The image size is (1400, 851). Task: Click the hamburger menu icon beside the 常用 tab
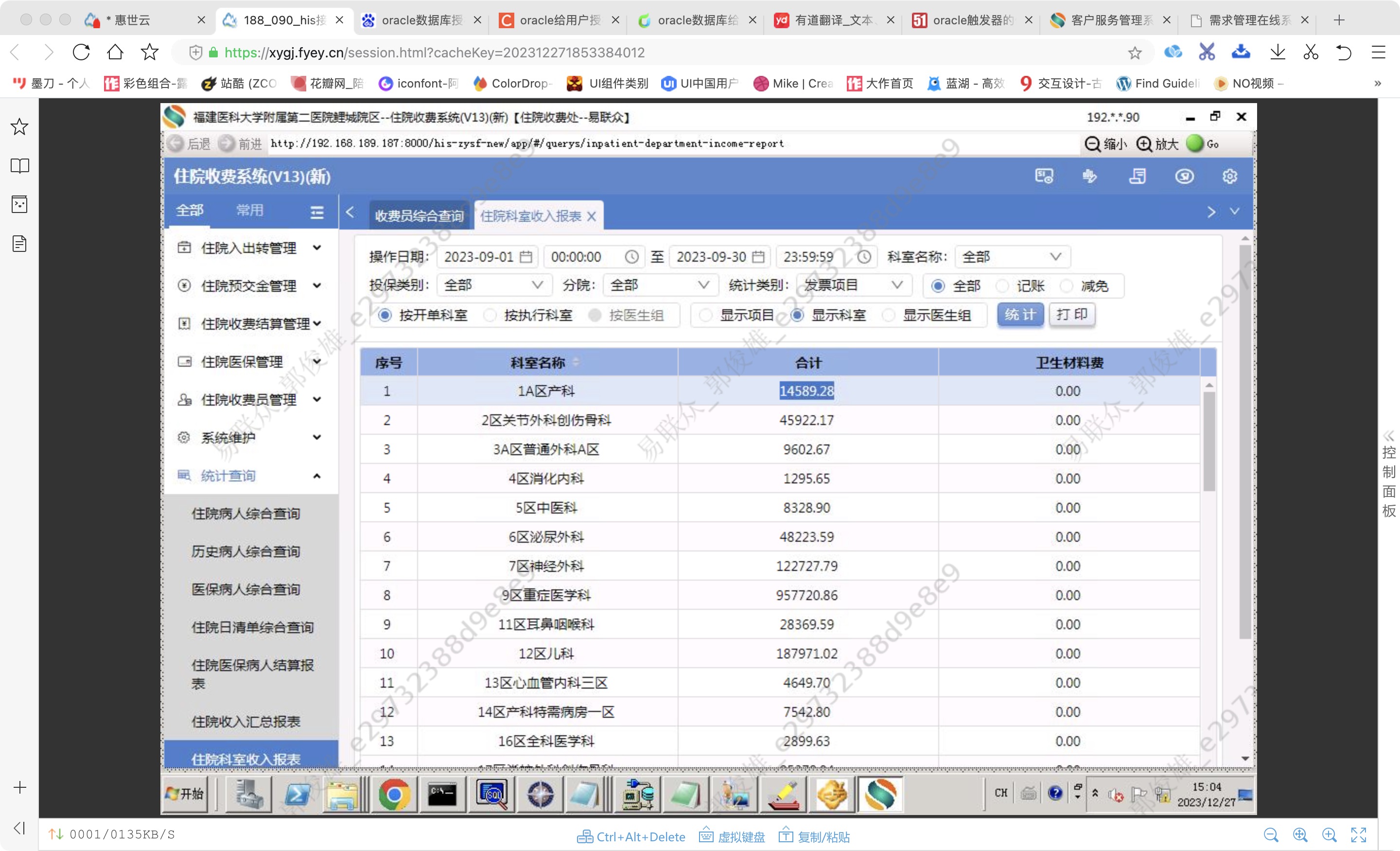pos(317,212)
